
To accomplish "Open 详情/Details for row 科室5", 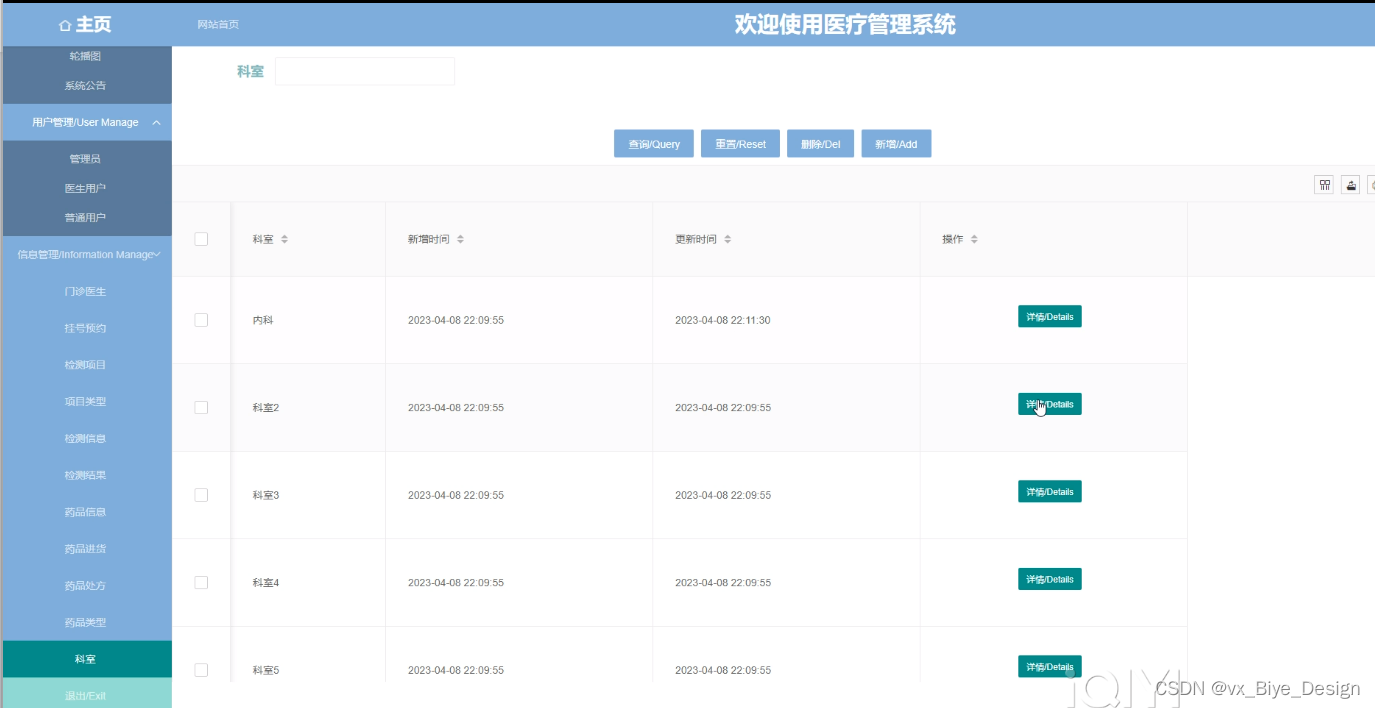I will [x=1050, y=667].
